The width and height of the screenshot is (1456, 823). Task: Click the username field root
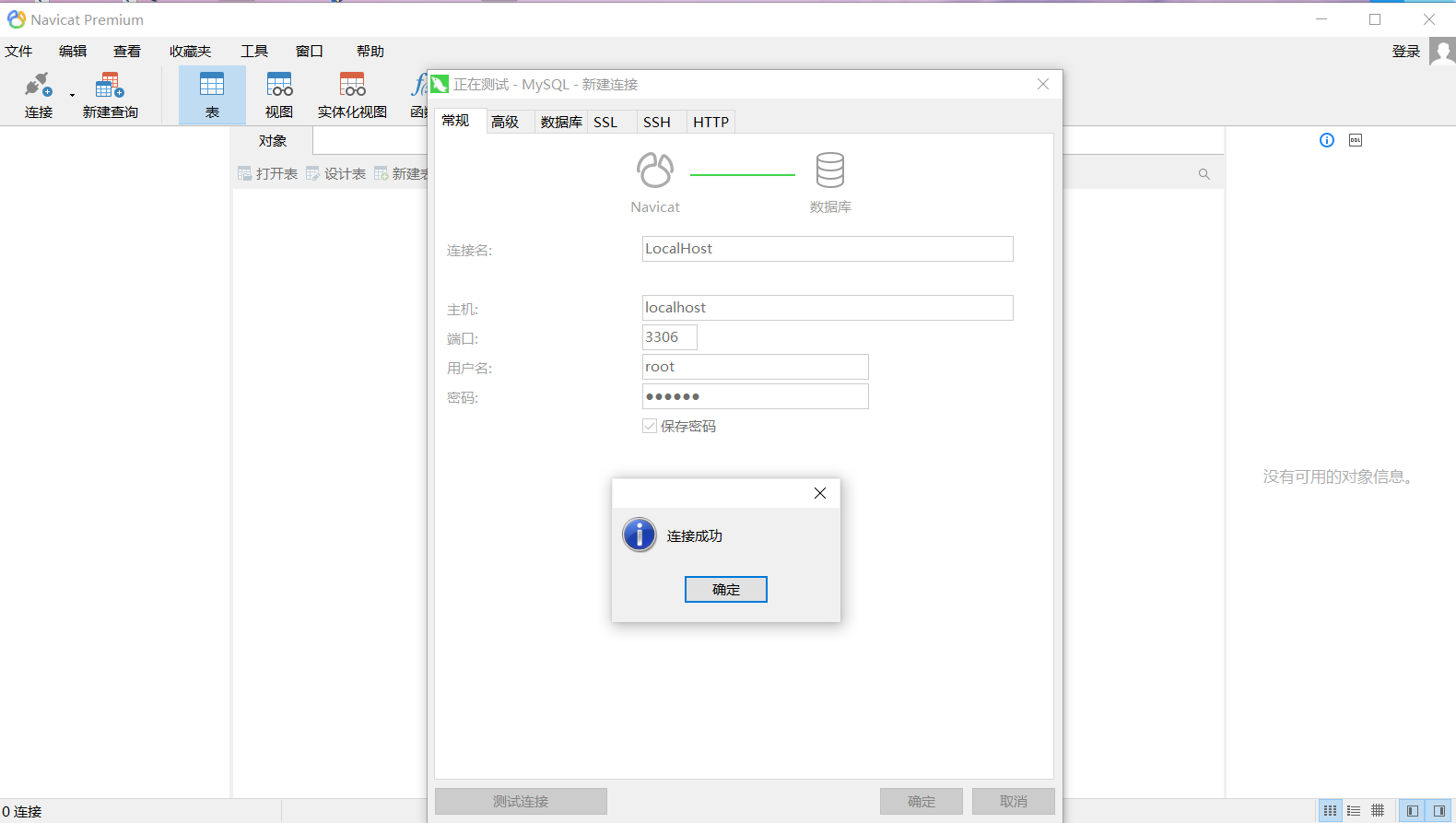[x=756, y=367]
